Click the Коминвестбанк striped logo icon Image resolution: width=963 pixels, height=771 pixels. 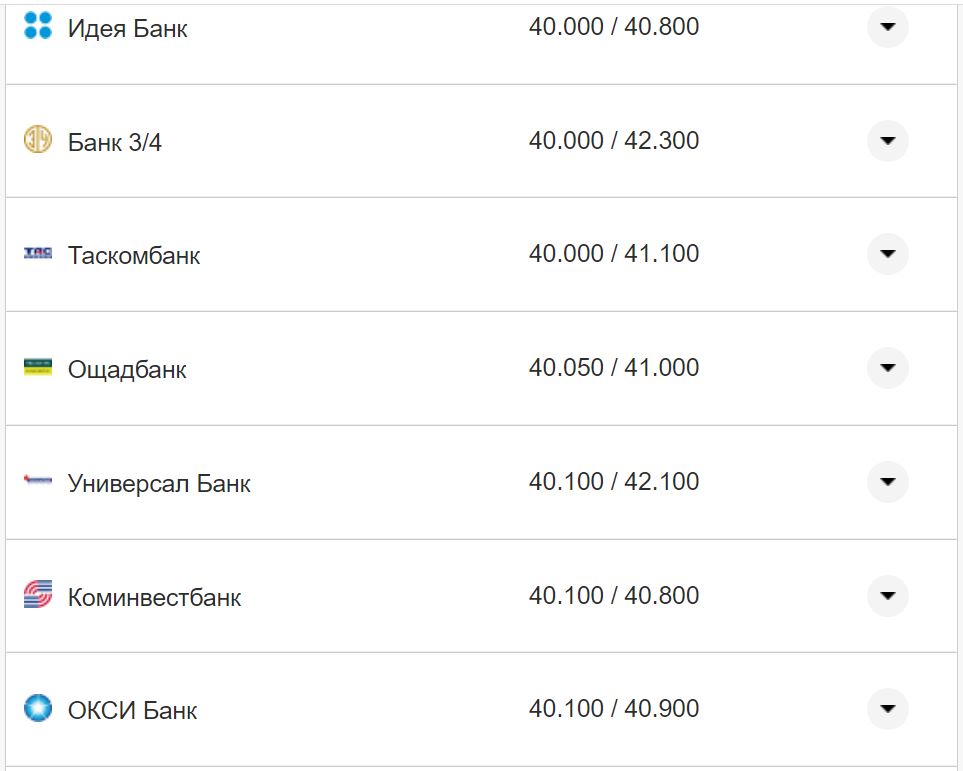coord(37,596)
